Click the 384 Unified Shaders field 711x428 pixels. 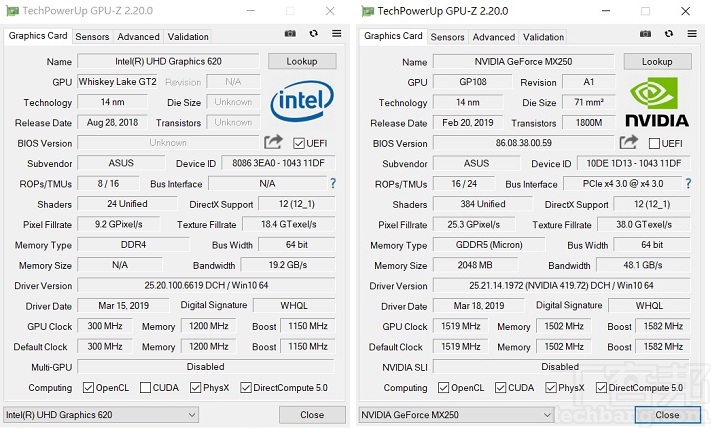(483, 204)
